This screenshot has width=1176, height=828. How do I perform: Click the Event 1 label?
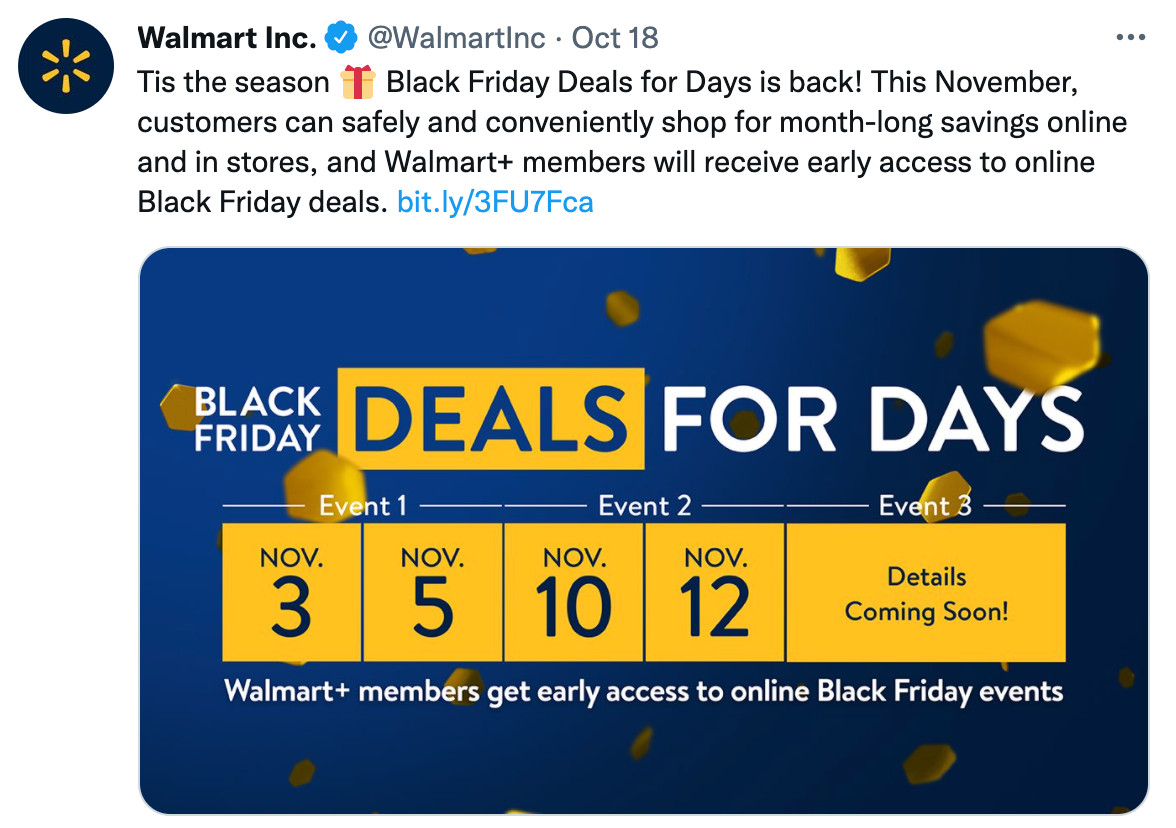(363, 506)
